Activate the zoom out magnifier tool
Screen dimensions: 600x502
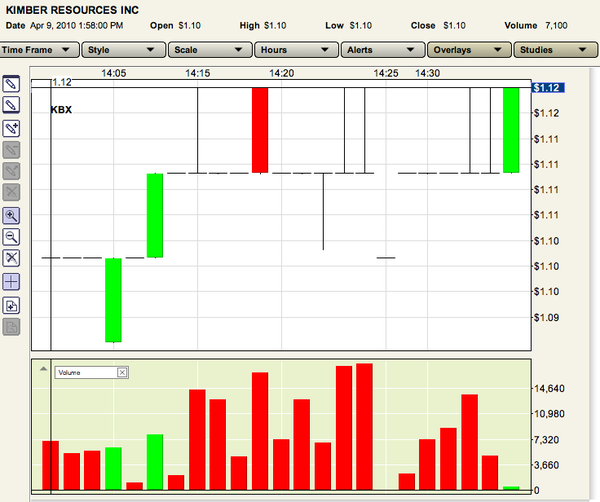pos(11,237)
